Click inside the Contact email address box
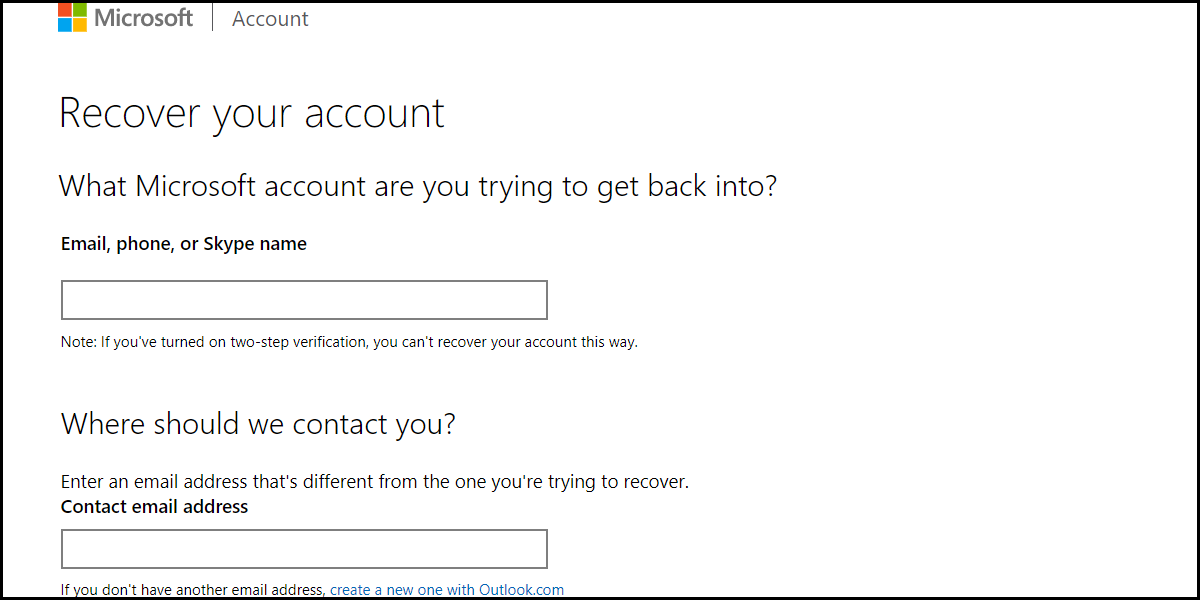 click(x=303, y=548)
